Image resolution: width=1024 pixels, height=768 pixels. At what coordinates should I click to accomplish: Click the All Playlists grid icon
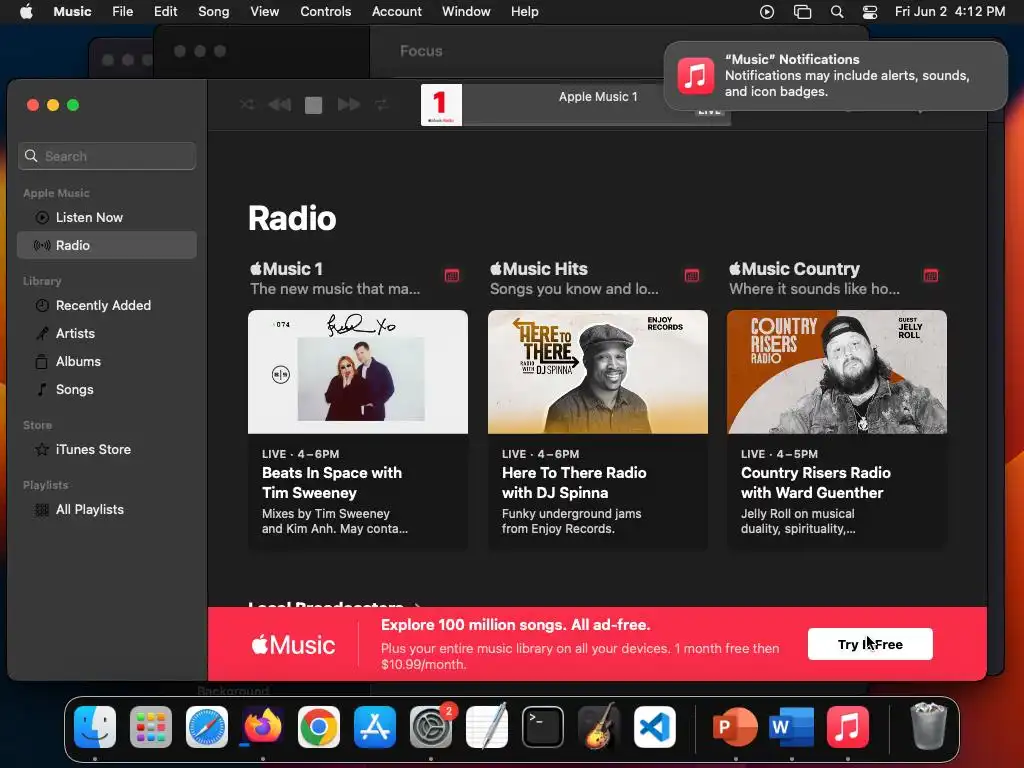click(x=42, y=510)
